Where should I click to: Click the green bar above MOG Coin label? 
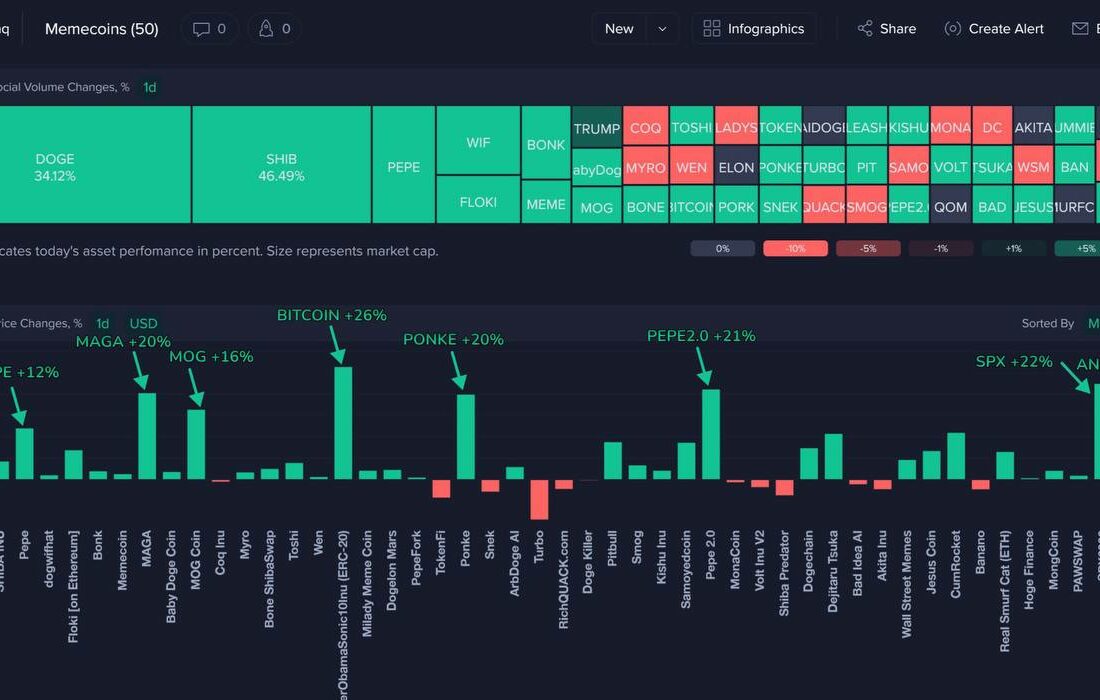click(196, 445)
